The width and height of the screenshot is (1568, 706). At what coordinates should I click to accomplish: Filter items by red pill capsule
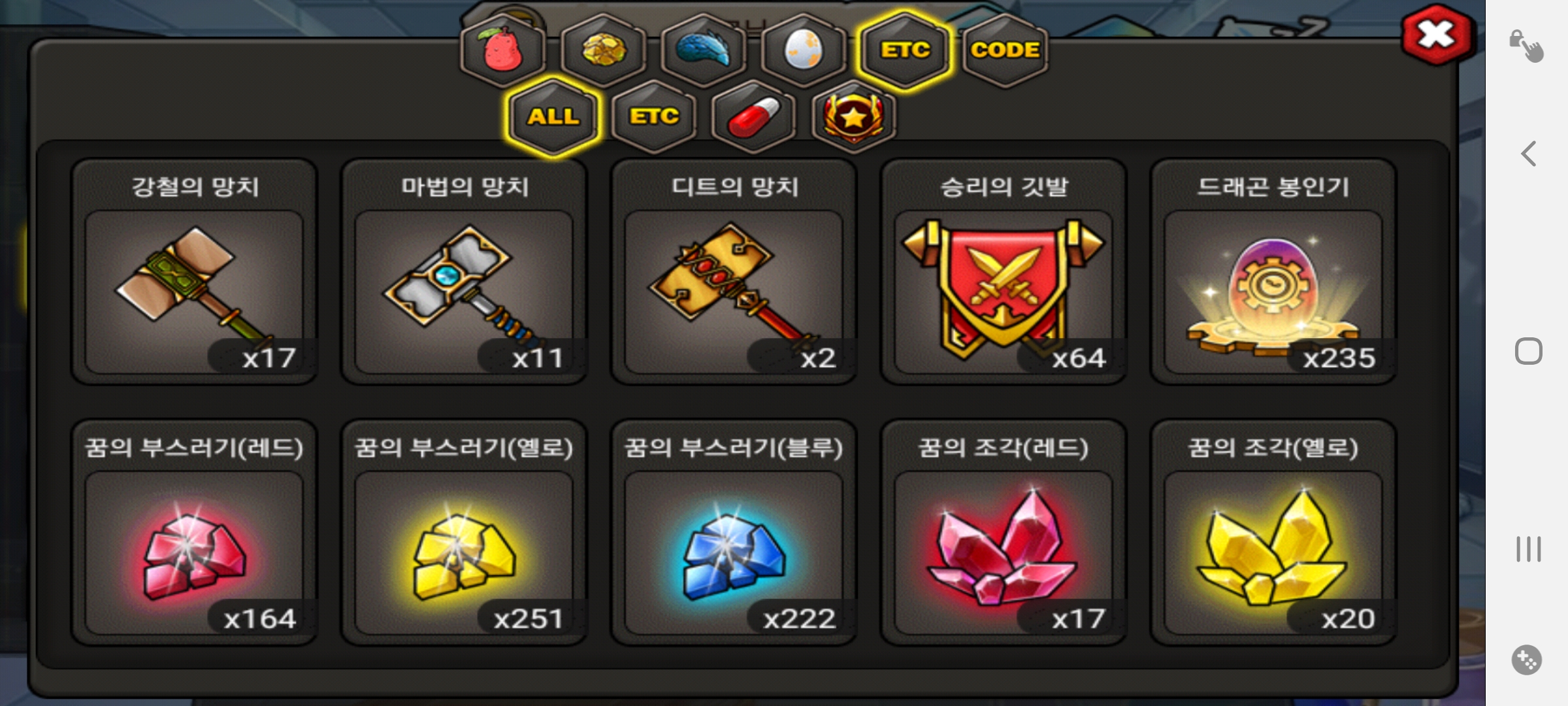754,116
